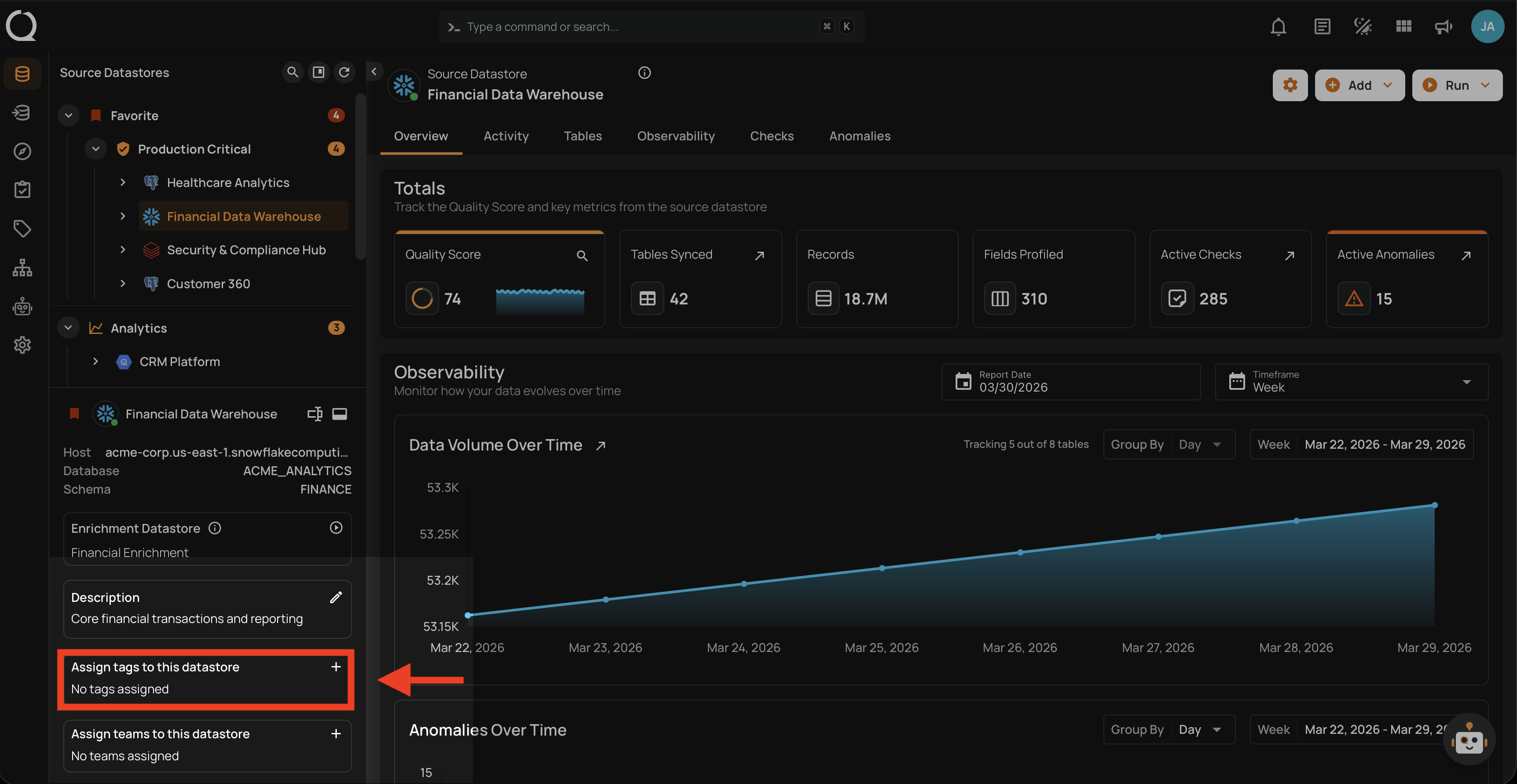Screen dimensions: 1517x784
Task: Collapse the left datastore panel chevron
Action: (x=374, y=71)
